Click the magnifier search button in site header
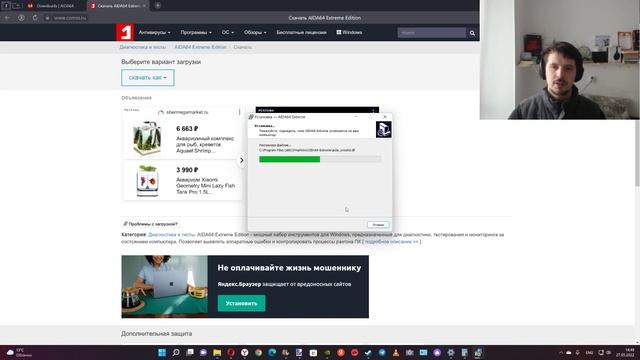640x360 pixels. [x=472, y=33]
